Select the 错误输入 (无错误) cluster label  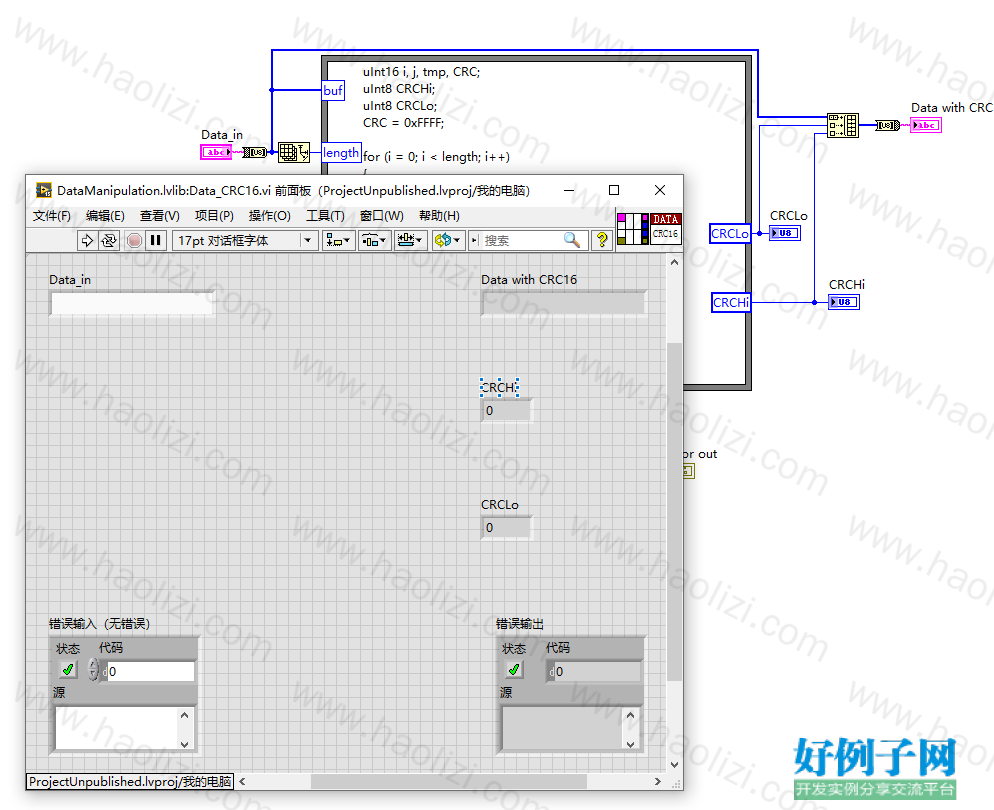(x=100, y=624)
